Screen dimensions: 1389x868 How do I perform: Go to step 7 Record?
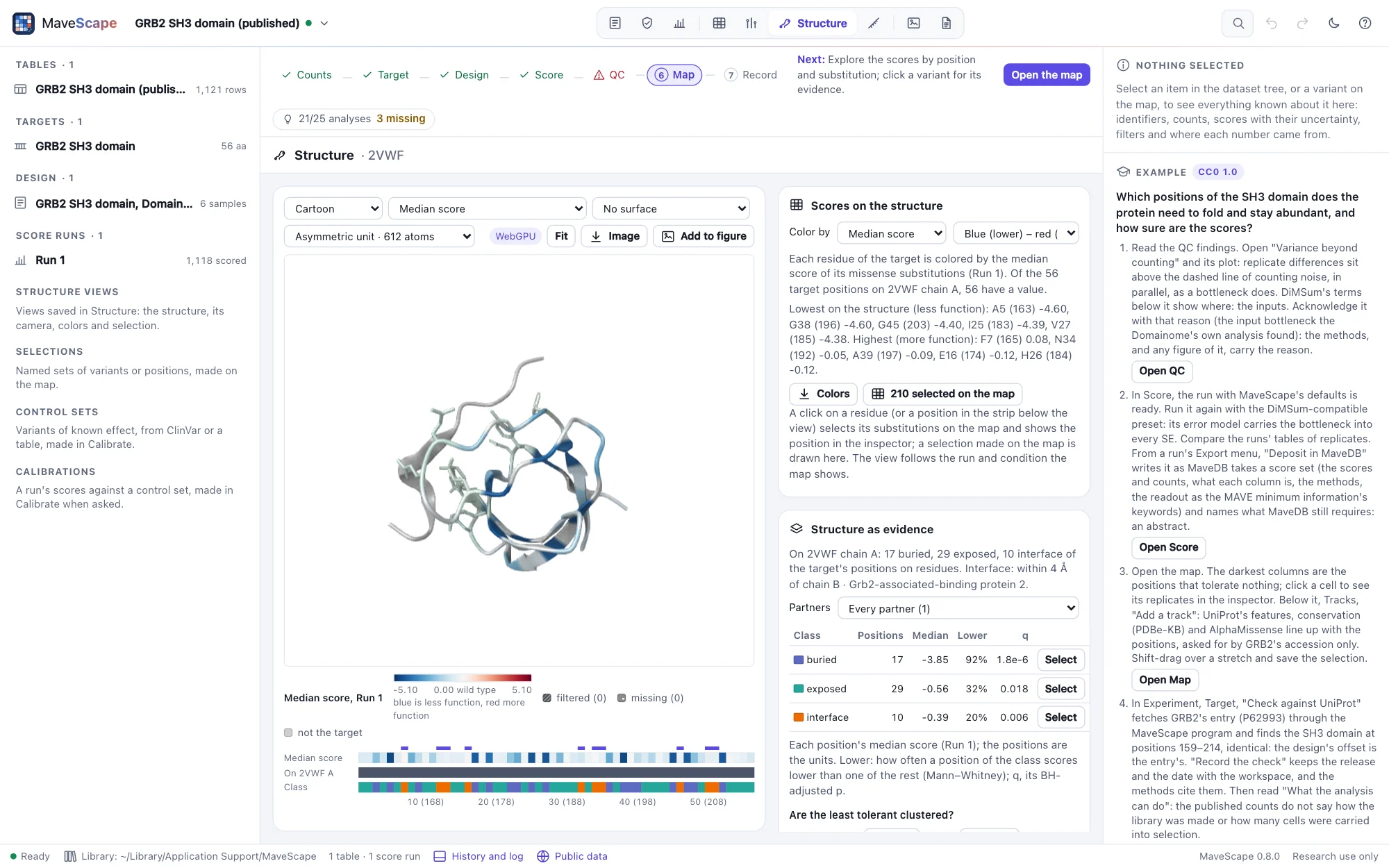tap(750, 75)
